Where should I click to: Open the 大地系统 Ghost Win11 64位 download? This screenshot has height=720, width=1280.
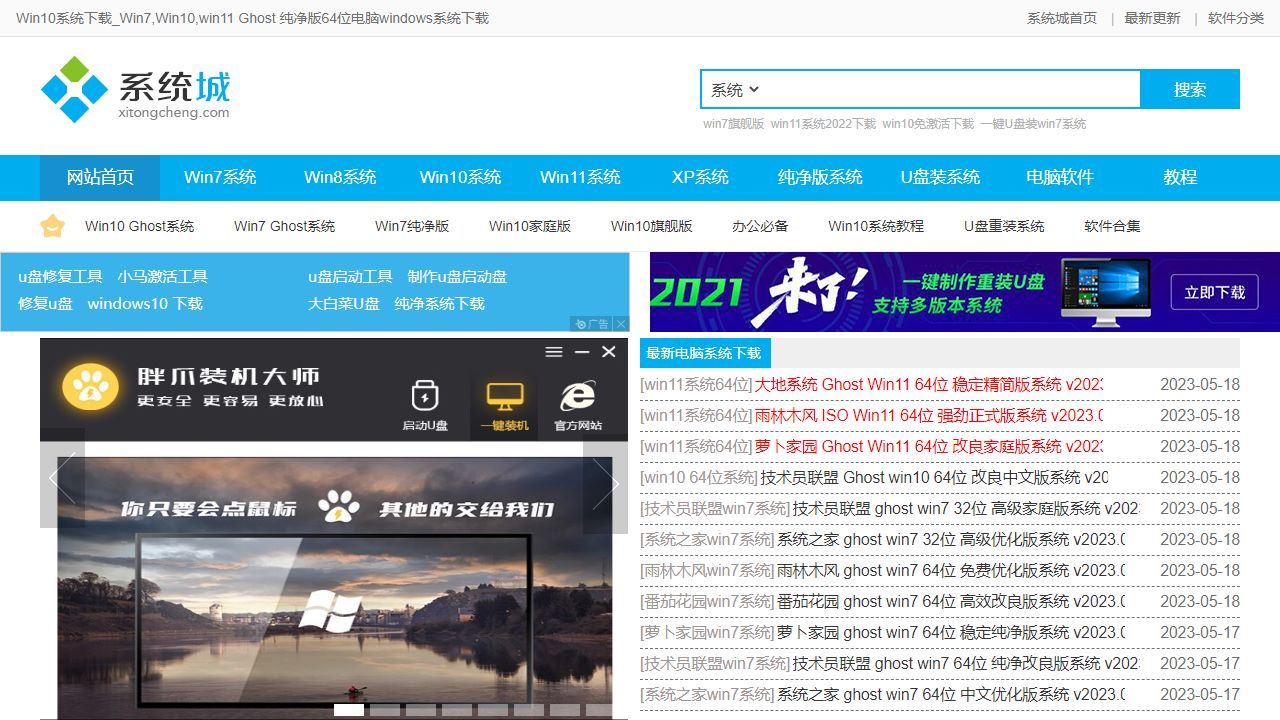tap(928, 384)
